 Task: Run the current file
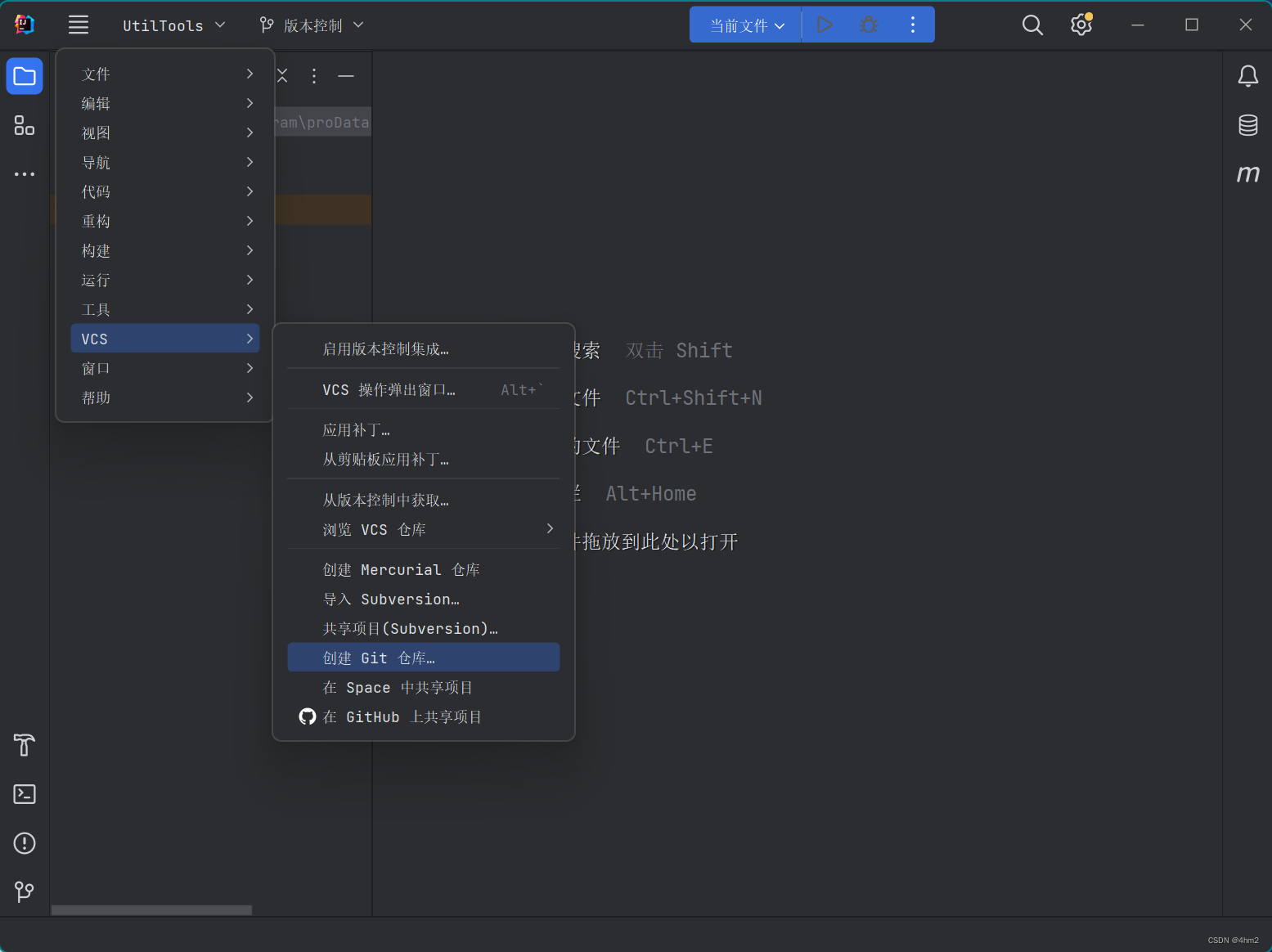click(825, 25)
